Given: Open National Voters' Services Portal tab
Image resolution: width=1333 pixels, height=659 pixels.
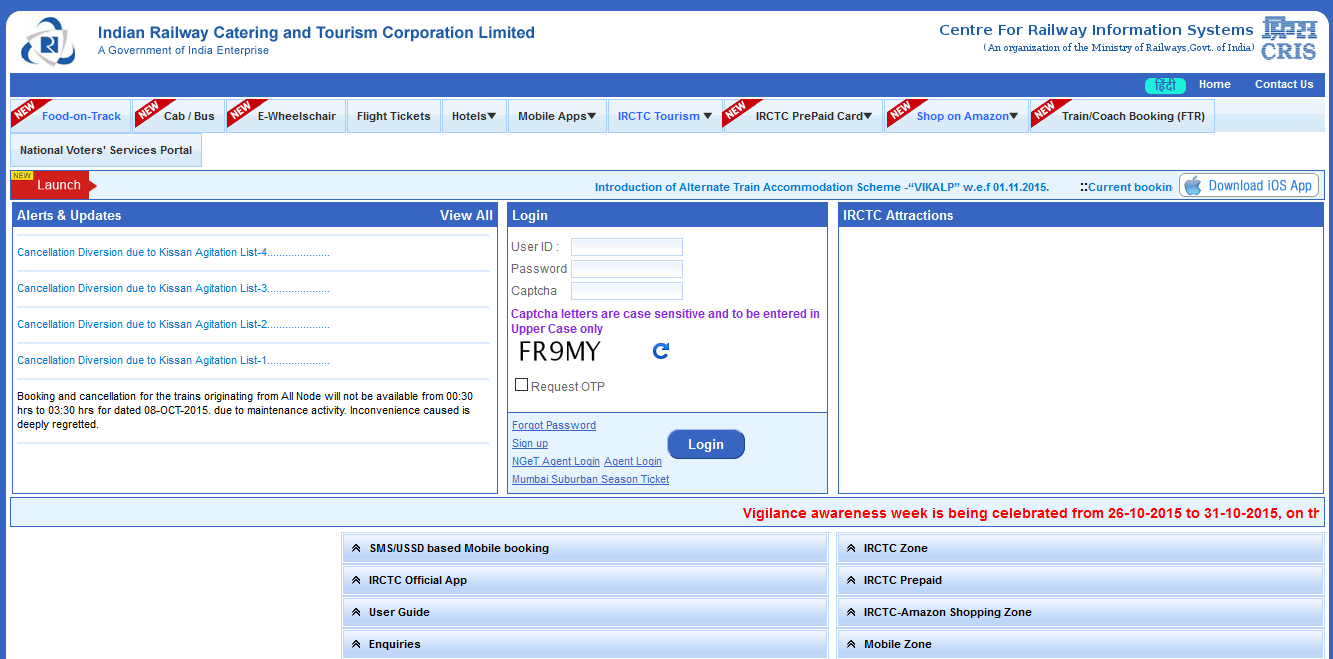Looking at the screenshot, I should pyautogui.click(x=106, y=150).
